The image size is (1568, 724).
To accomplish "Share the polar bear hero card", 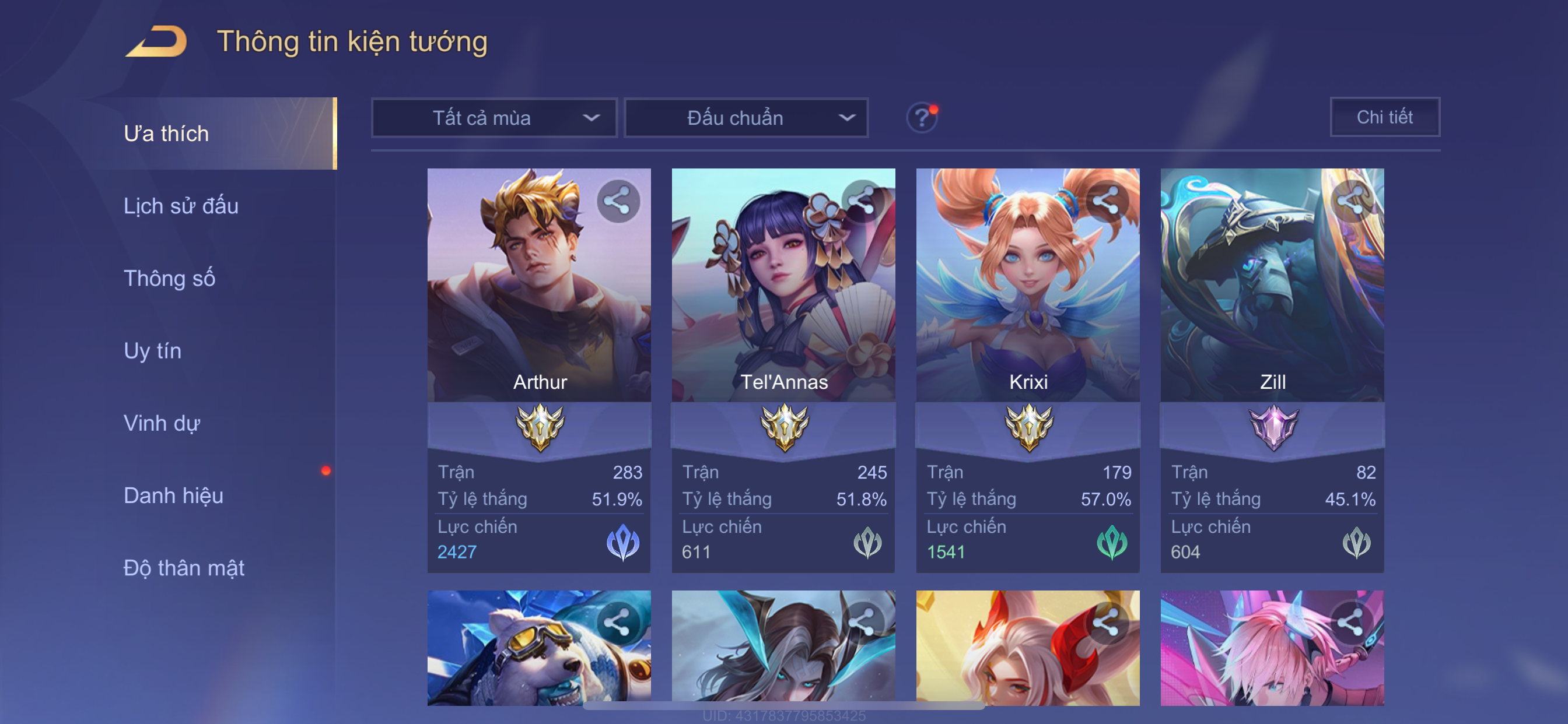I will [x=617, y=623].
